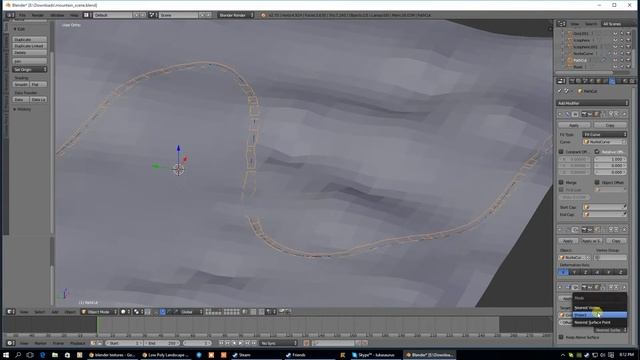Open the File menu

click(x=22, y=15)
